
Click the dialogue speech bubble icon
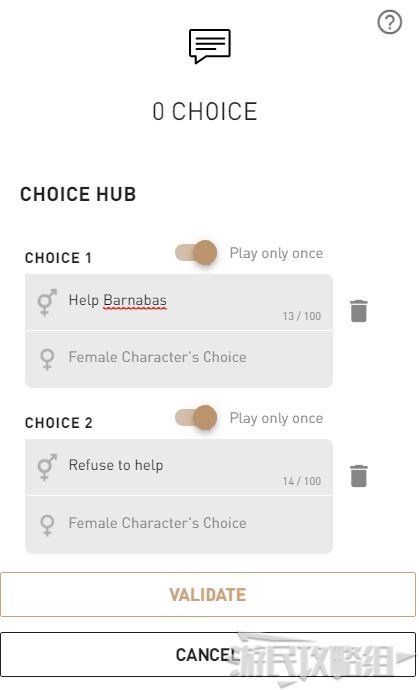click(x=210, y=46)
